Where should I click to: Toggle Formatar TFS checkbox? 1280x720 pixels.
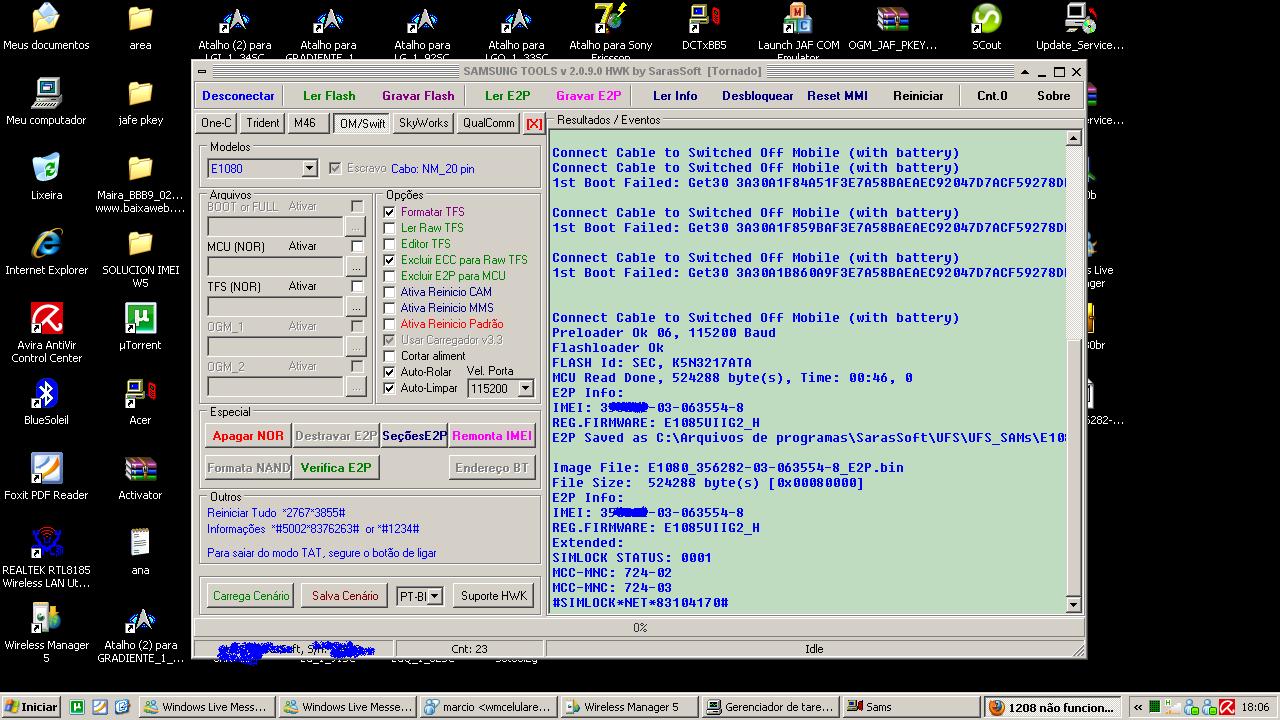point(390,212)
